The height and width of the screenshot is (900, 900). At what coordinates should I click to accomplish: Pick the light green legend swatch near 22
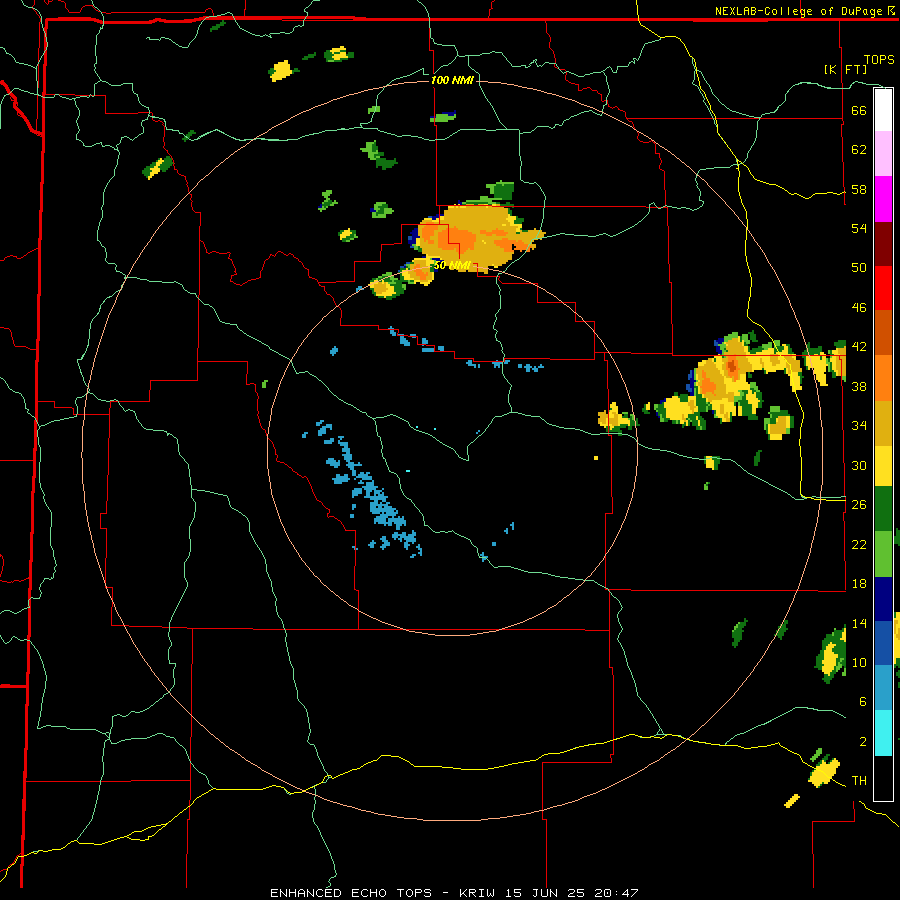pyautogui.click(x=883, y=554)
